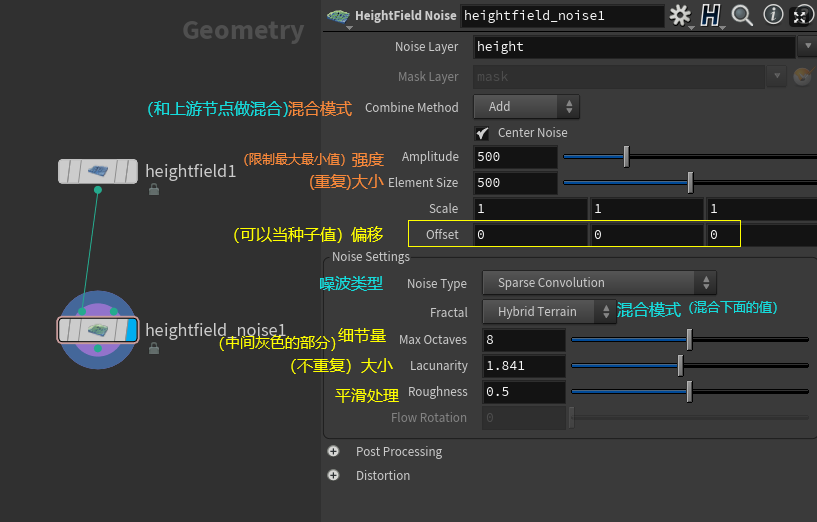Click the lock icon under heightfield_noise1

[x=154, y=347]
